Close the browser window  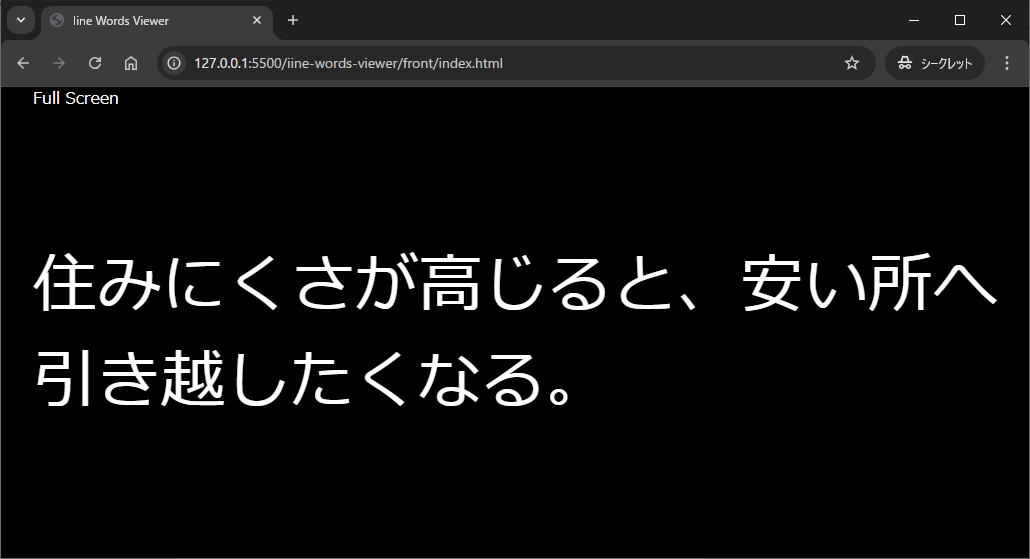(1006, 20)
